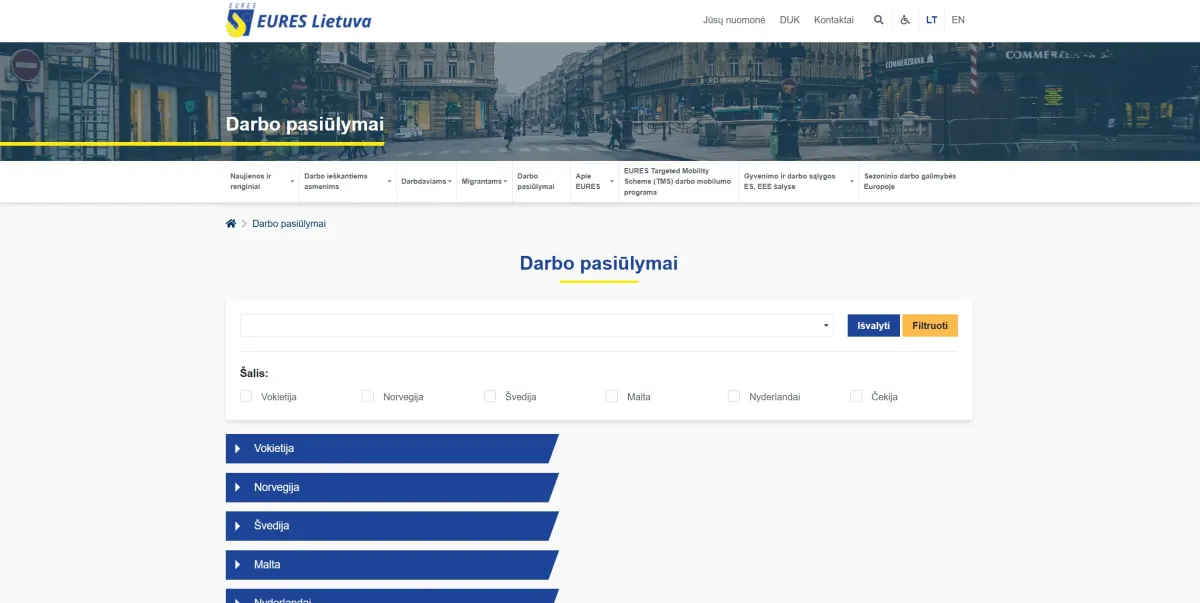This screenshot has height=603, width=1200.
Task: Open the Migrantams menu item
Action: (483, 182)
